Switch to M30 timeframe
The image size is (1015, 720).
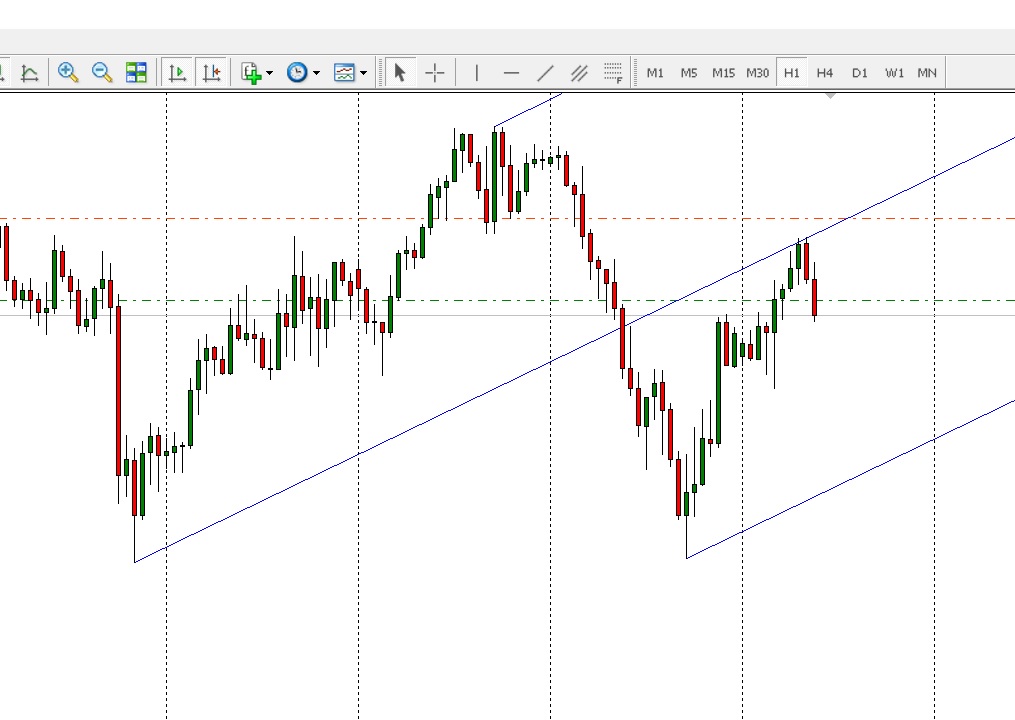point(757,73)
